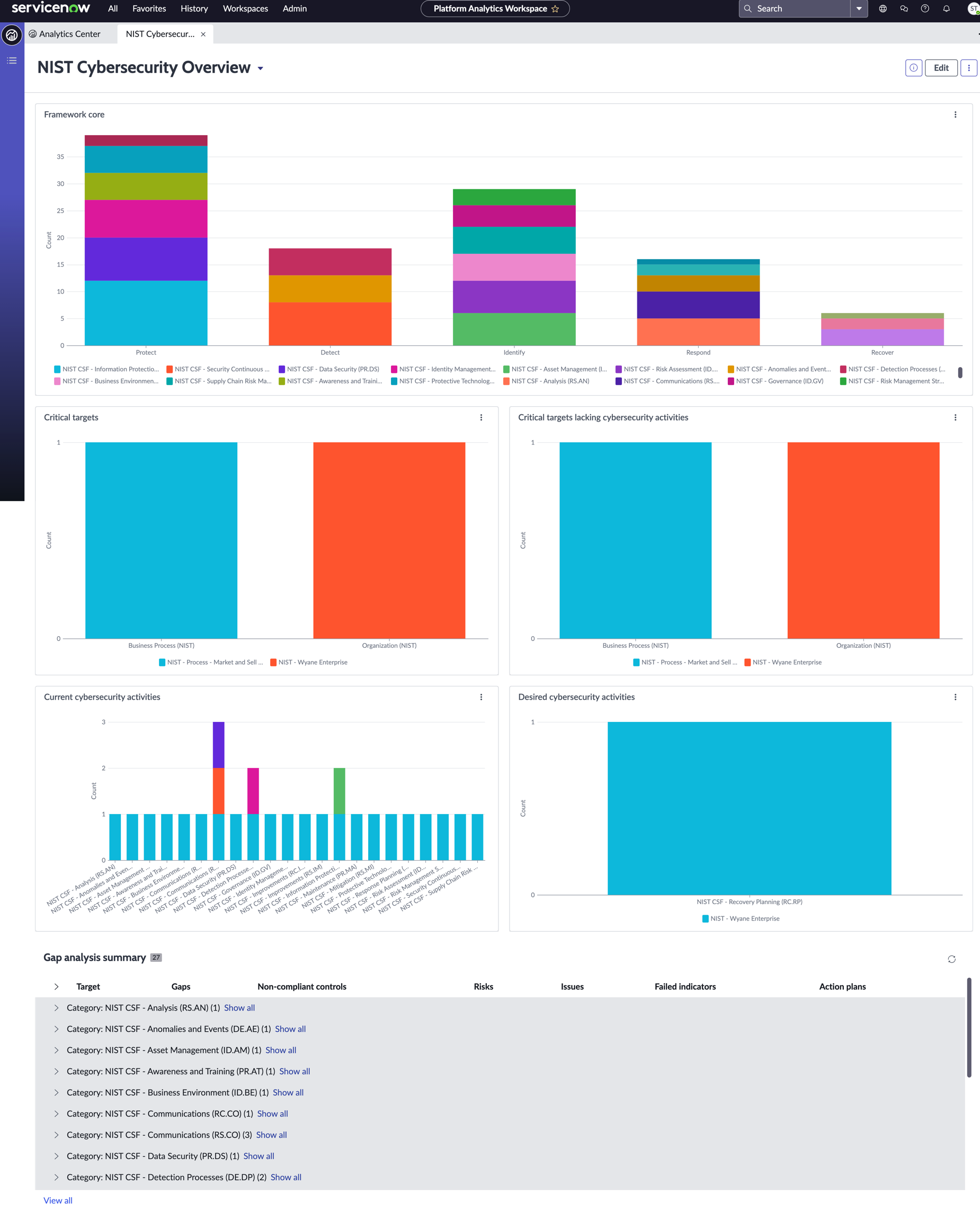Image resolution: width=980 pixels, height=1214 pixels.
Task: Expand Category Communications (RS.CO)
Action: [57, 1135]
